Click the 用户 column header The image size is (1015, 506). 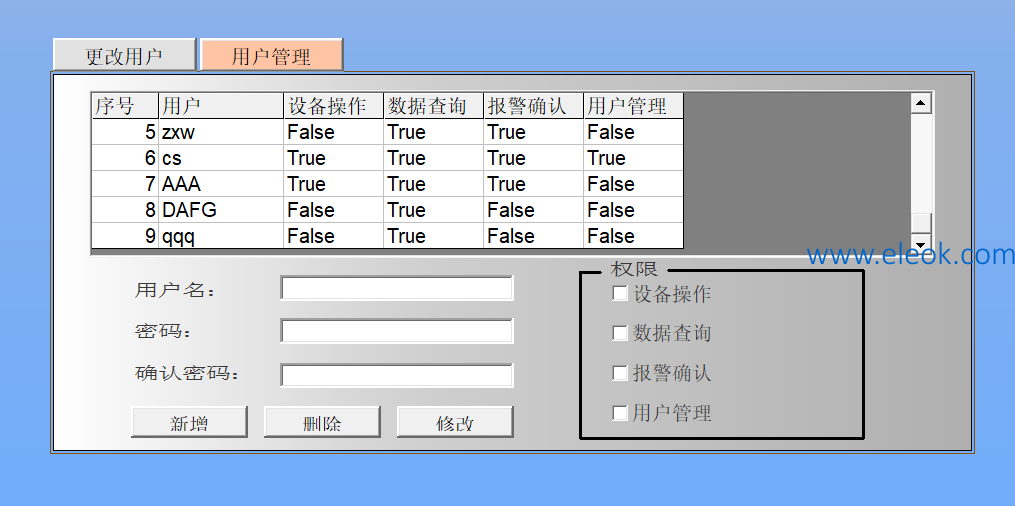tap(221, 106)
